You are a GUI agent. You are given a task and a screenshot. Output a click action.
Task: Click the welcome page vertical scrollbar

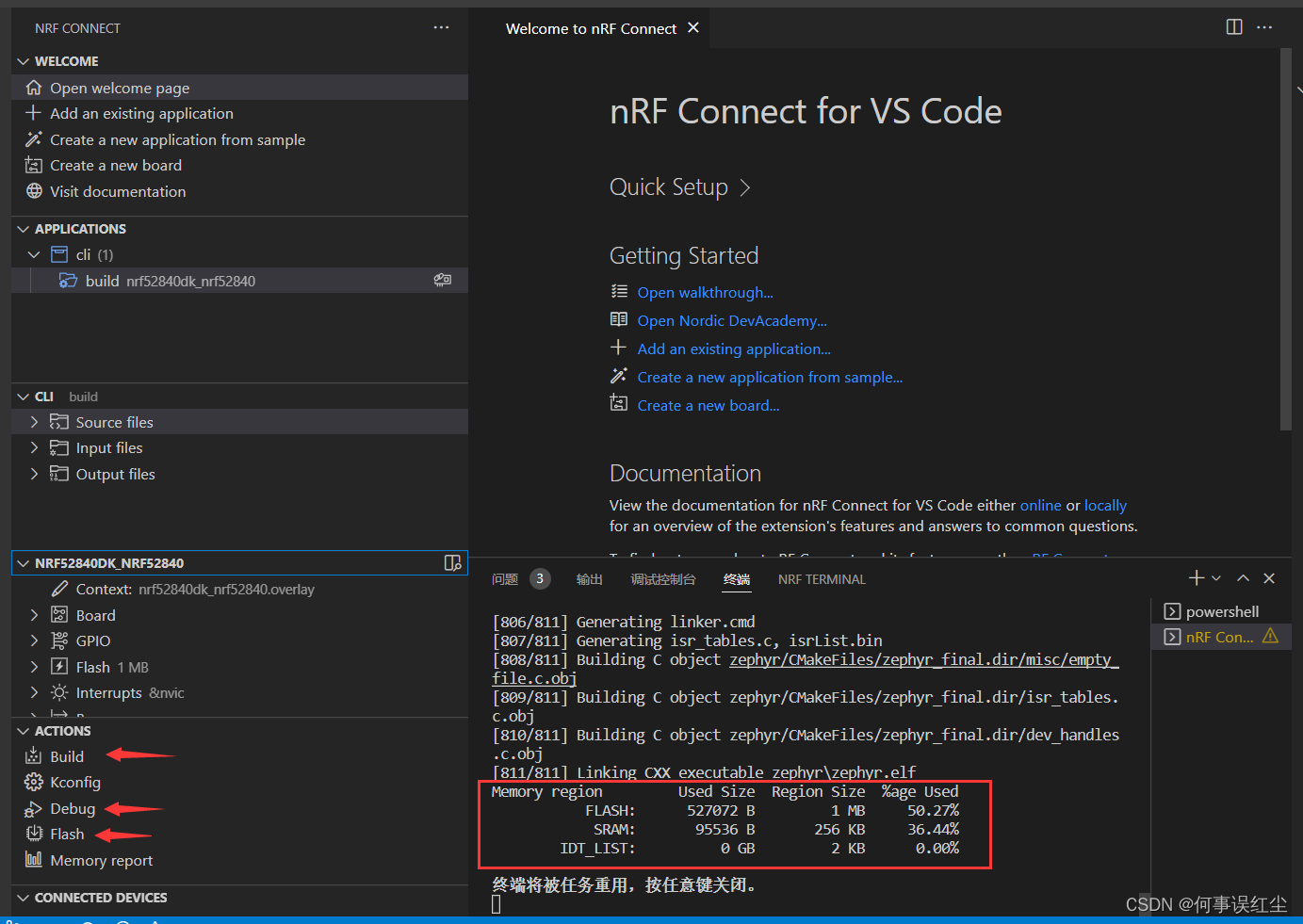coord(1286,240)
